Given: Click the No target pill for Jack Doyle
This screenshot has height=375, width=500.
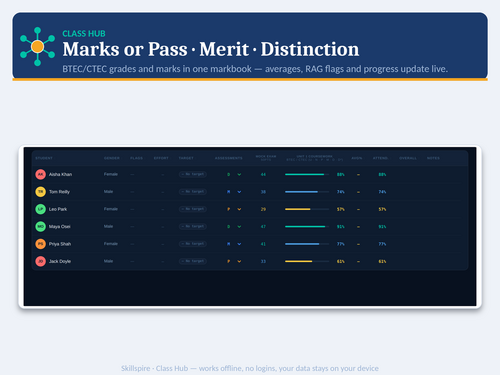Looking at the screenshot, I should [193, 261].
